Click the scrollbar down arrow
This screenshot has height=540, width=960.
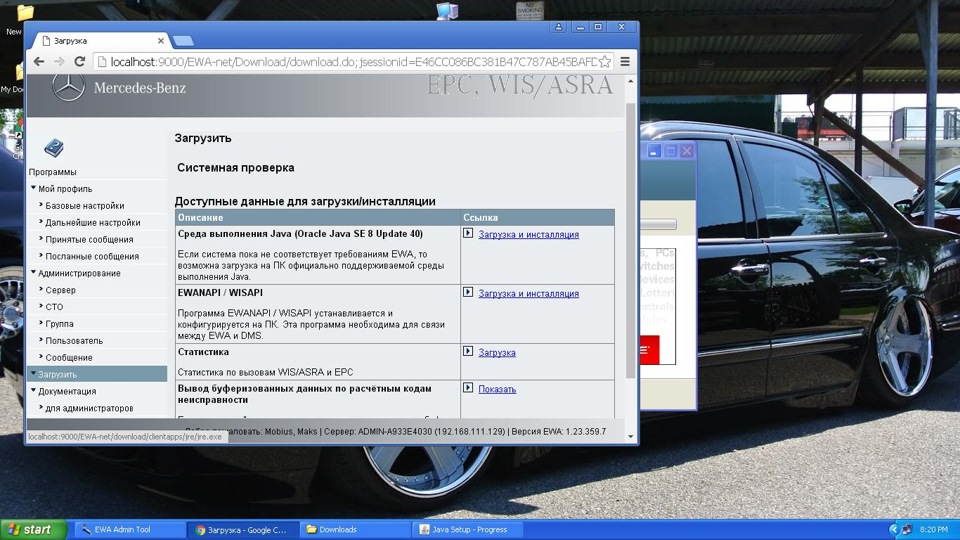tap(631, 437)
